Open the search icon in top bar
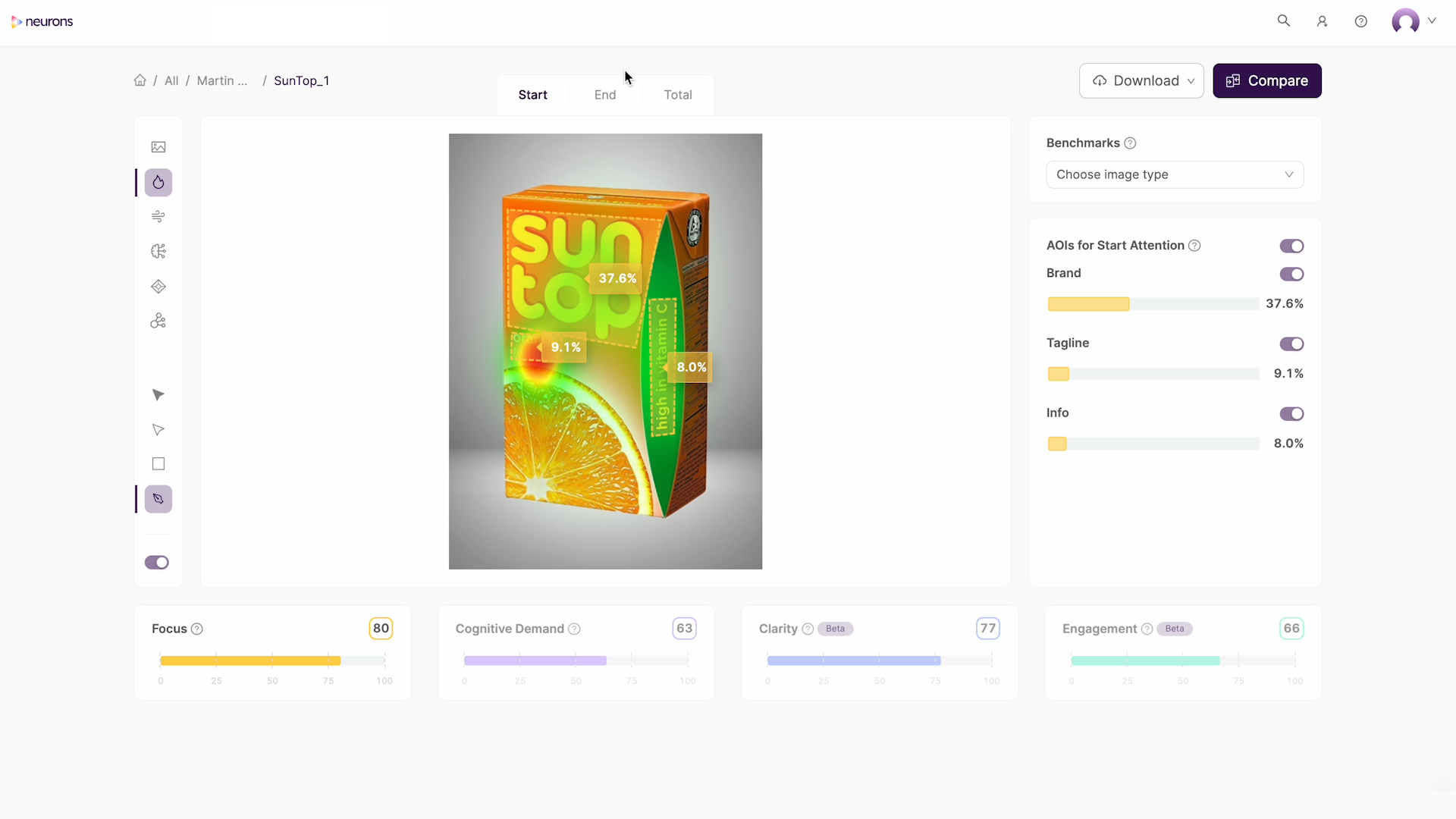The width and height of the screenshot is (1456, 819). [x=1284, y=21]
